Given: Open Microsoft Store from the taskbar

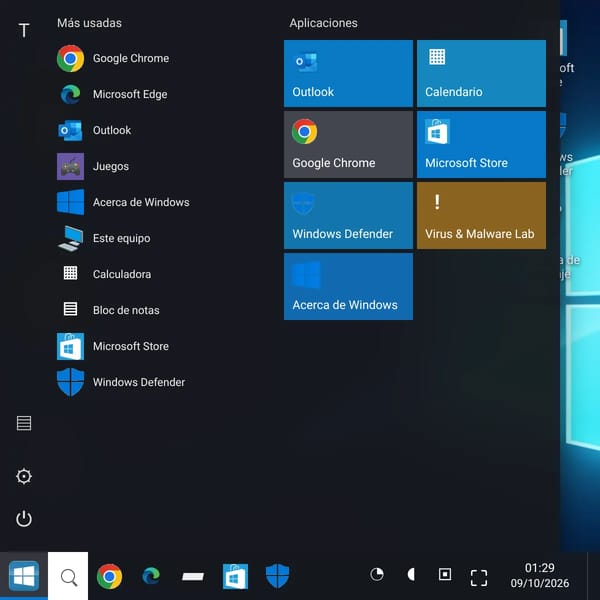Looking at the screenshot, I should (x=235, y=576).
